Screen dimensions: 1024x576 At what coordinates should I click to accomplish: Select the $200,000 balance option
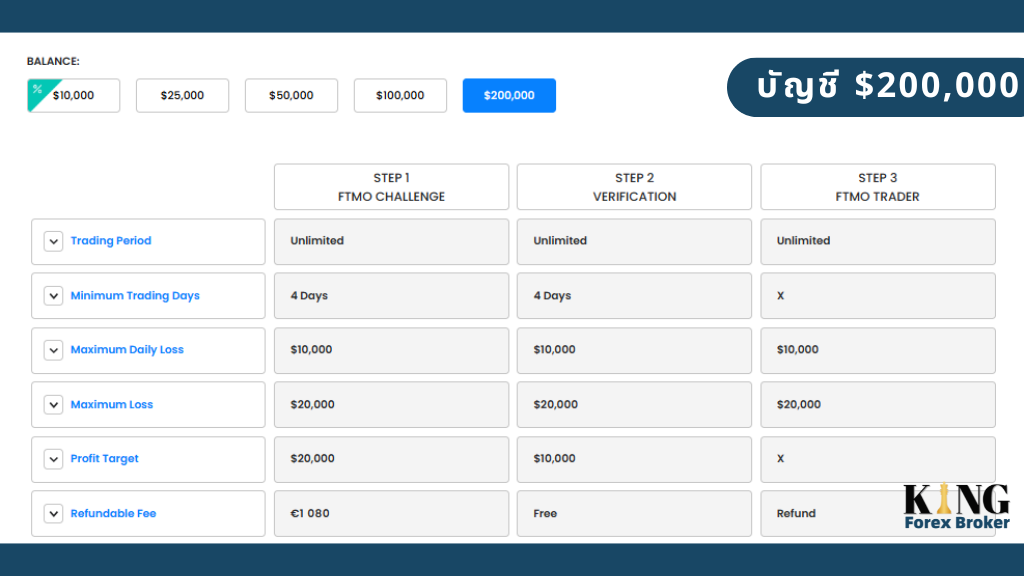tap(509, 95)
